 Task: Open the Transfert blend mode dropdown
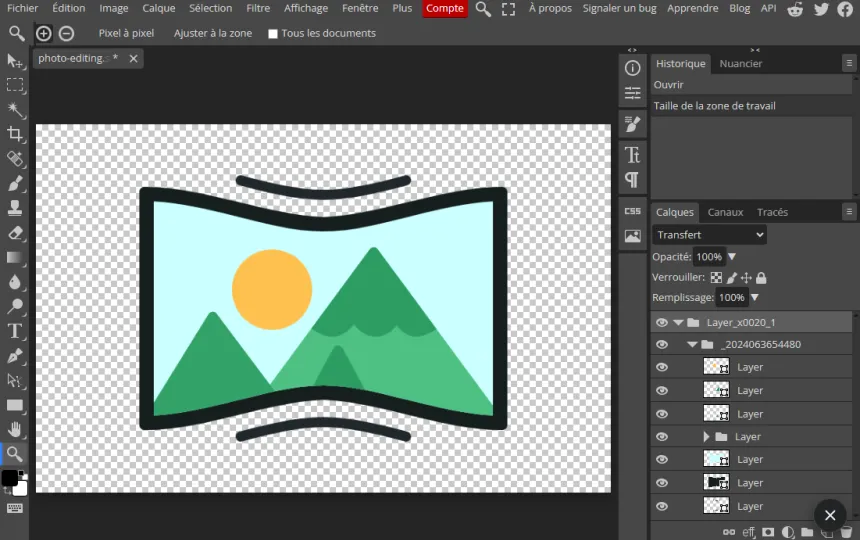tap(709, 235)
